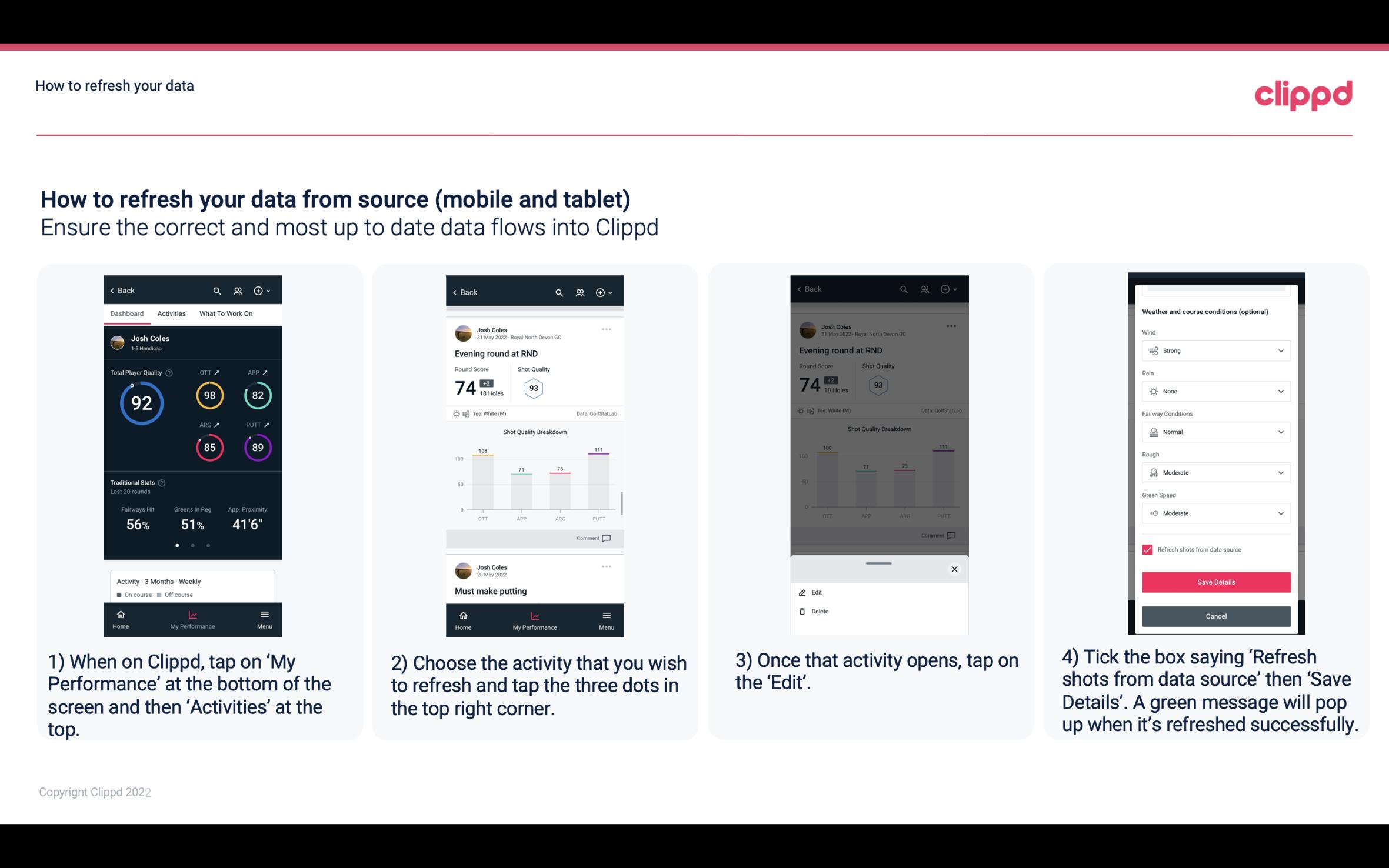Open Green Speed dropdown selector
This screenshot has width=1389, height=868.
(x=1215, y=513)
